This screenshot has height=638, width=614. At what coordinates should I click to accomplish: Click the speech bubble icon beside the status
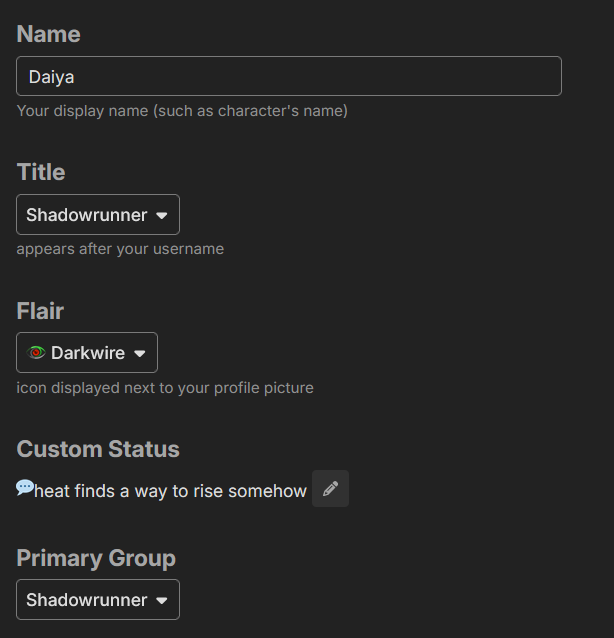(x=25, y=488)
